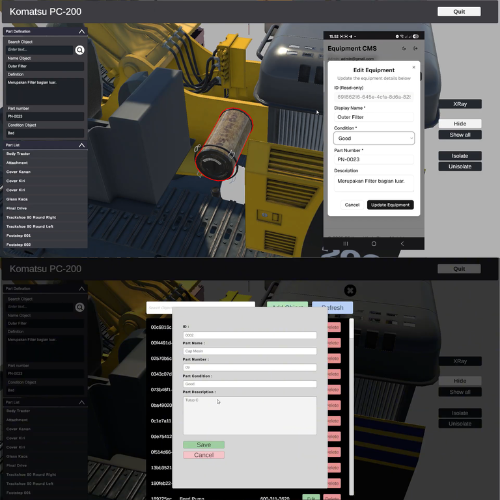This screenshot has height=500, width=500.
Task: Click the Definition box in the bright left panel
Action: pos(45,92)
